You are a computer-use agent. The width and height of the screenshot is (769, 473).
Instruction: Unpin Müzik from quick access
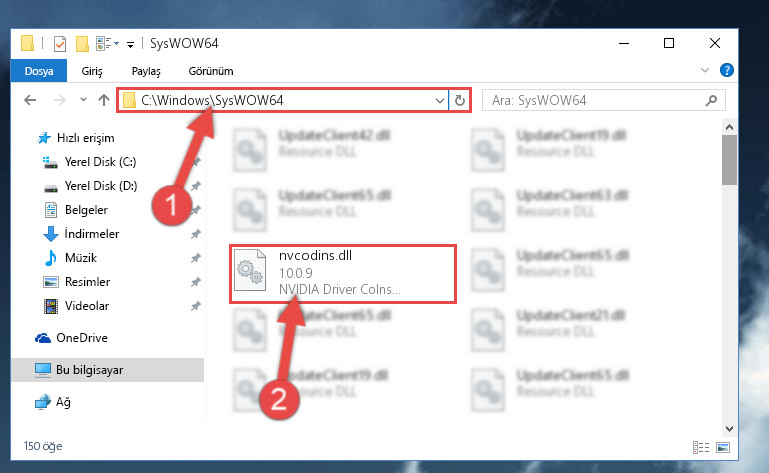tap(196, 258)
